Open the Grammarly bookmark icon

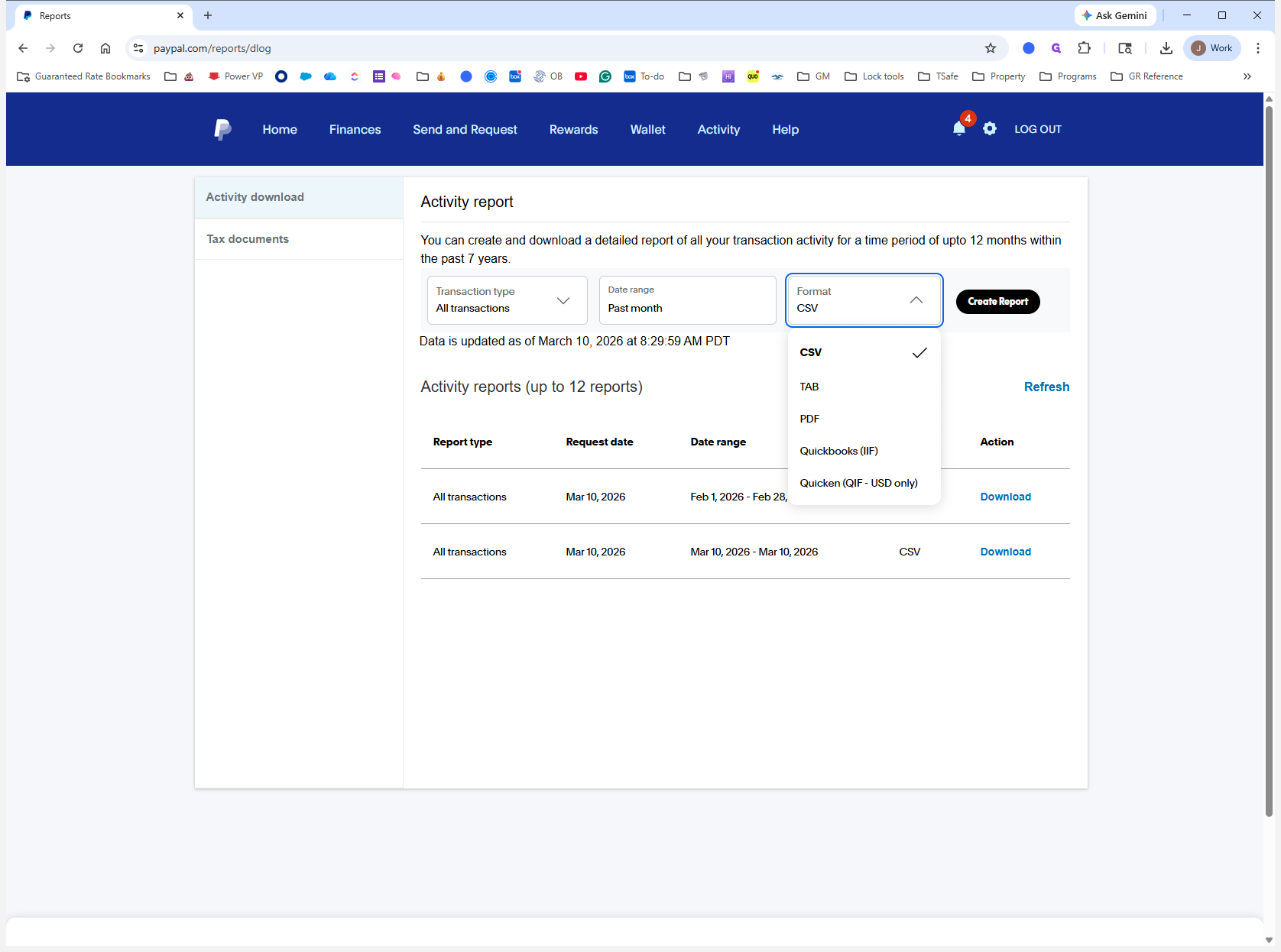pos(605,76)
